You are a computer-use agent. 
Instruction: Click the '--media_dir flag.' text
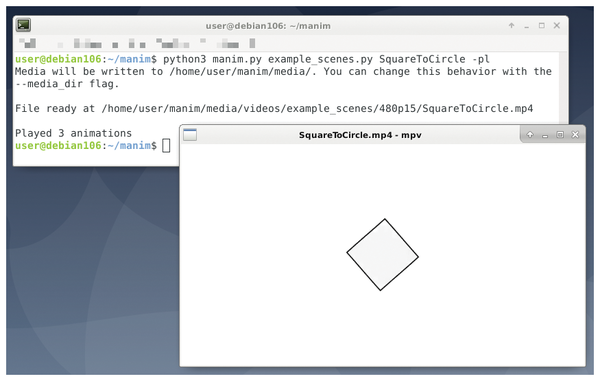coord(67,84)
